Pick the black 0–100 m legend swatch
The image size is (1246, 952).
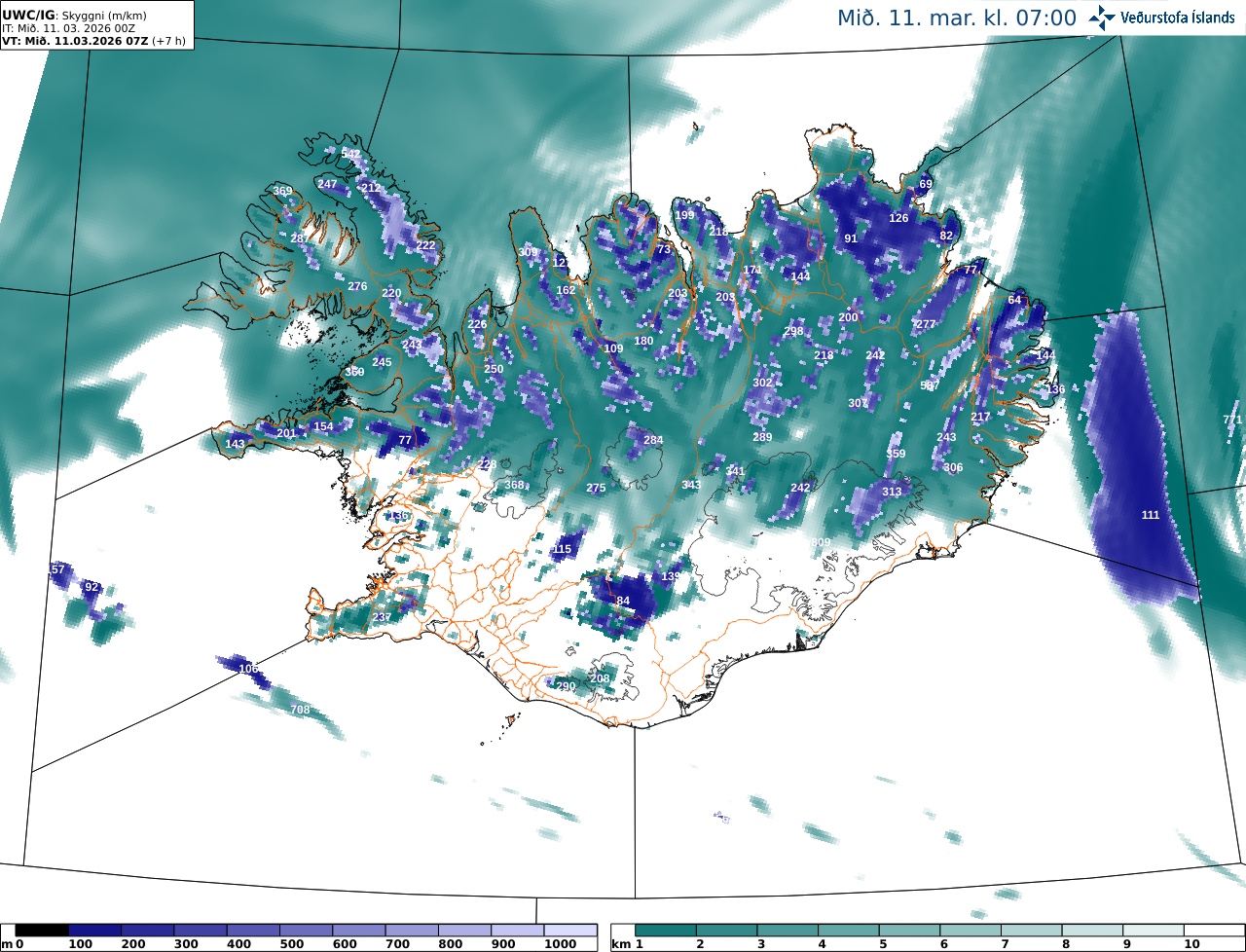(x=42, y=931)
